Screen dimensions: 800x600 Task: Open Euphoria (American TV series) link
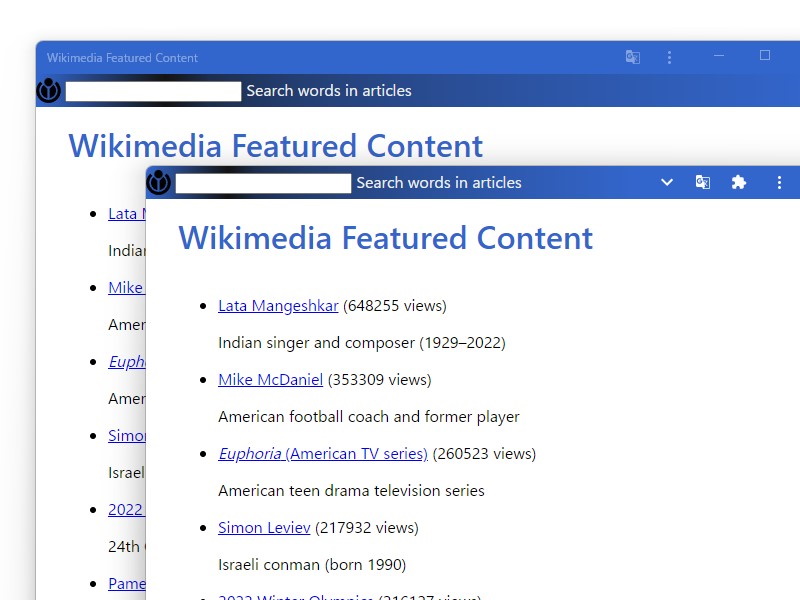323,454
